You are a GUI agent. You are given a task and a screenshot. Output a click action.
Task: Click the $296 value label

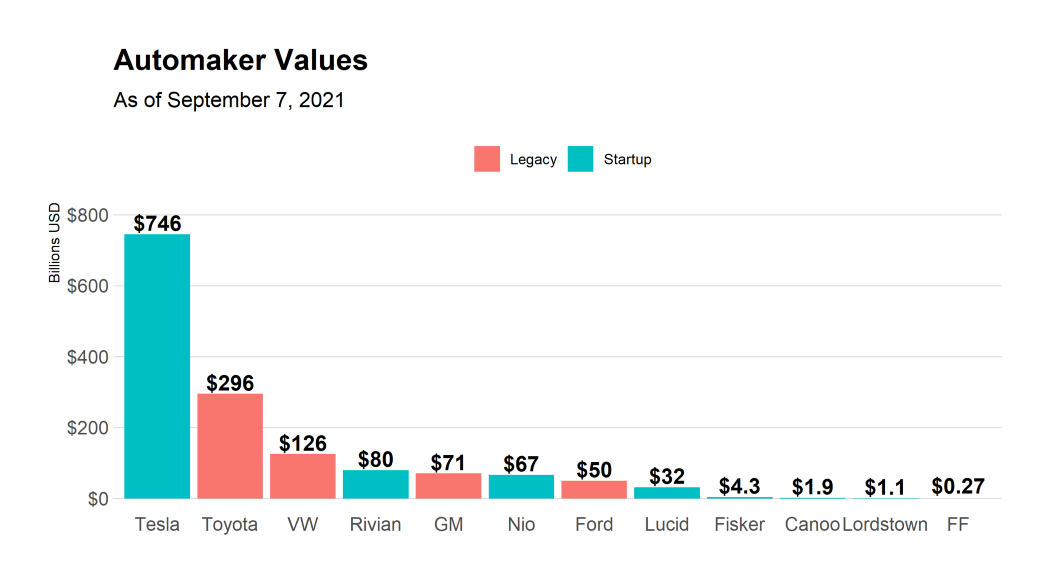230,383
